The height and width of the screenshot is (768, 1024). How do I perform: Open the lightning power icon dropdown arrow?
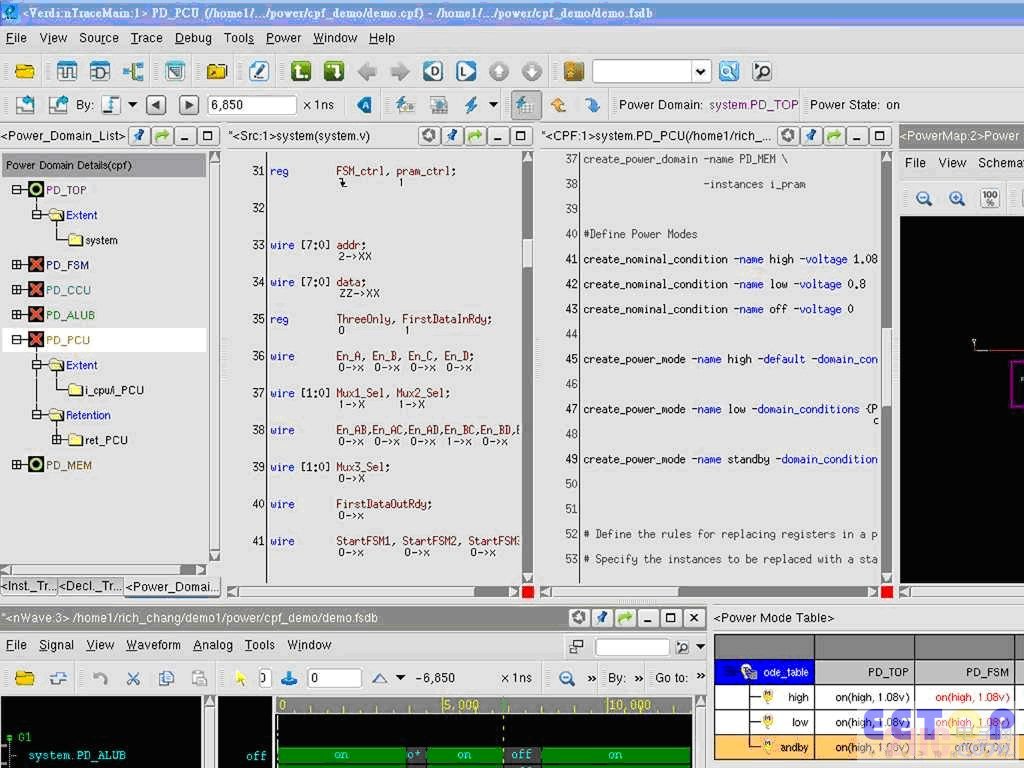493,104
